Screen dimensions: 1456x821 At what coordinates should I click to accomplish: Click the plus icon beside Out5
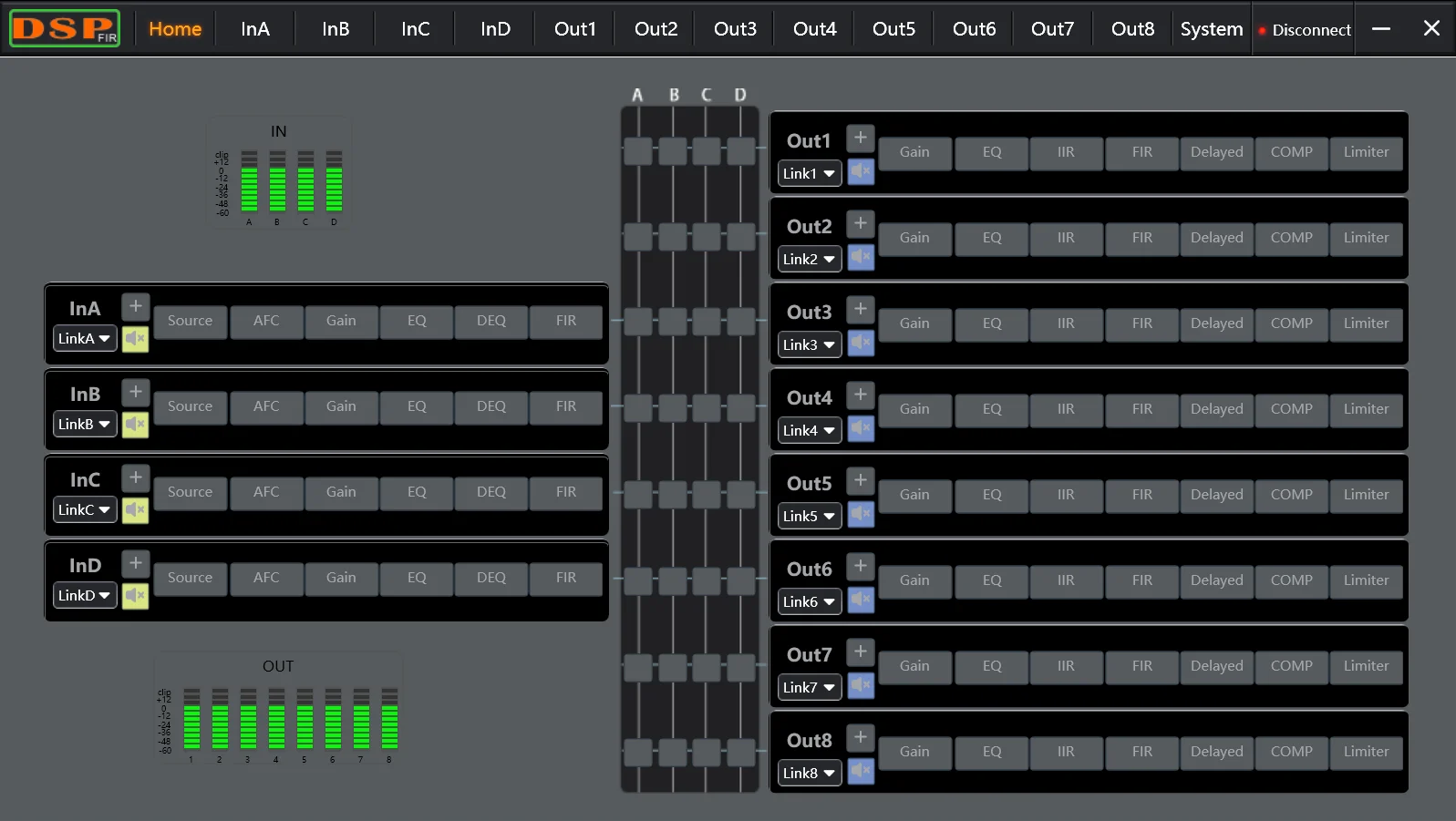coord(860,481)
